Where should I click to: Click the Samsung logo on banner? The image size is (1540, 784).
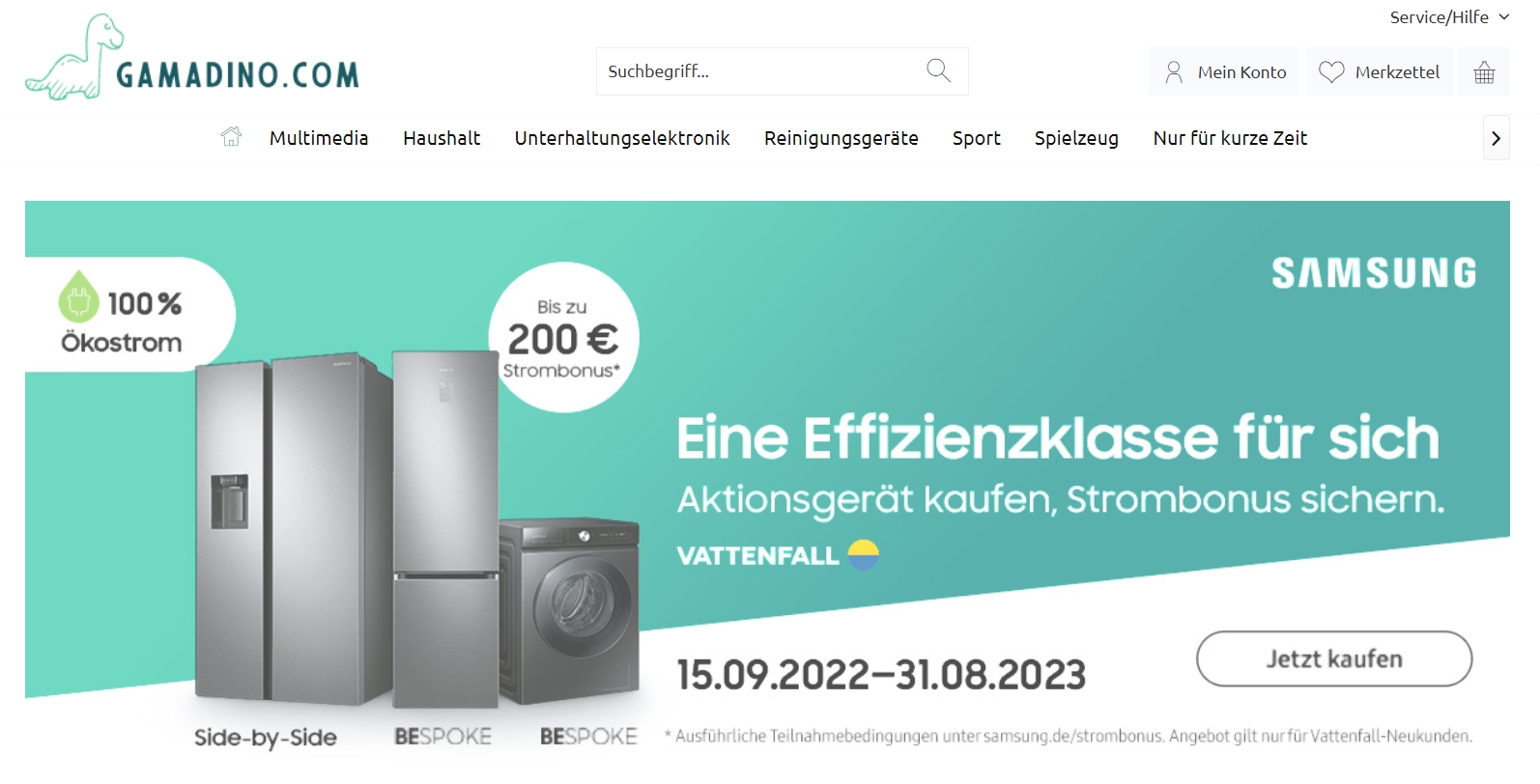(1374, 273)
